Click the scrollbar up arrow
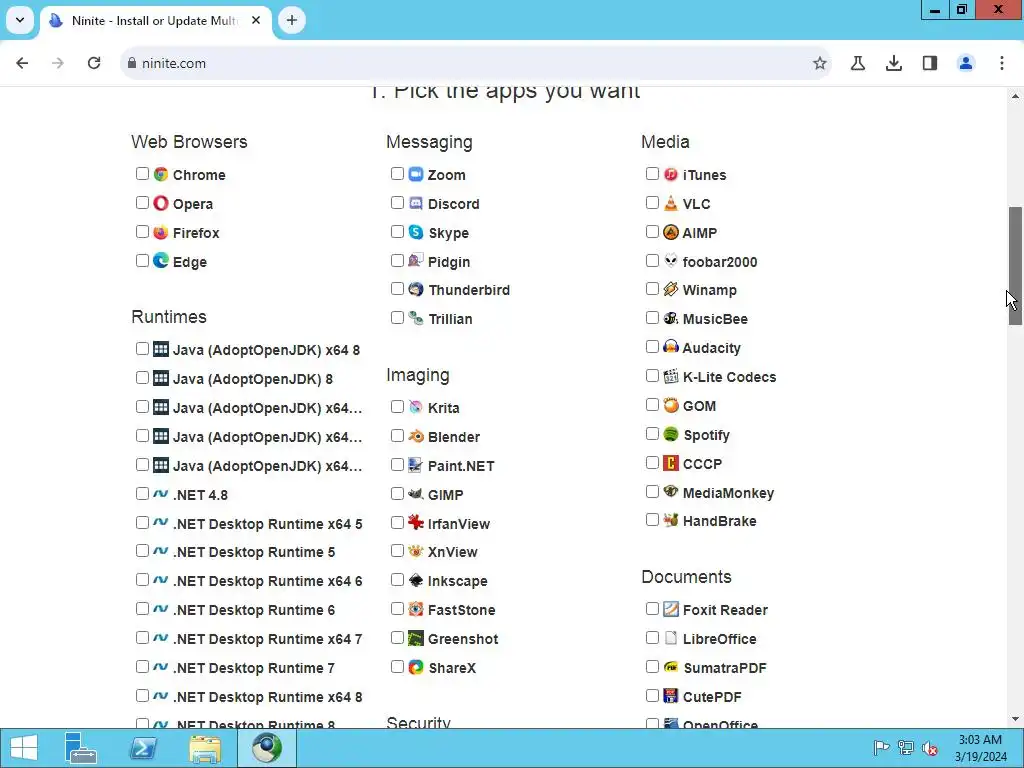1024x768 pixels. 1016,96
